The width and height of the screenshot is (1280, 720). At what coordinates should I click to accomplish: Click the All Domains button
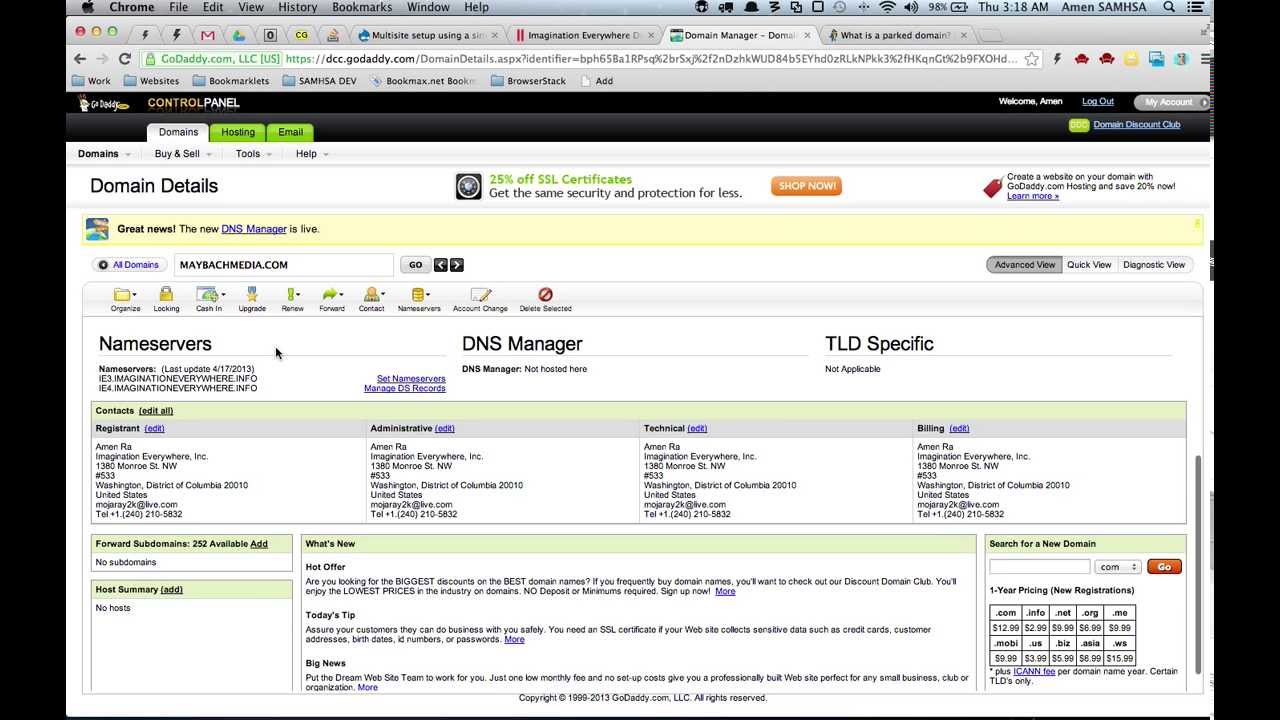pyautogui.click(x=129, y=265)
